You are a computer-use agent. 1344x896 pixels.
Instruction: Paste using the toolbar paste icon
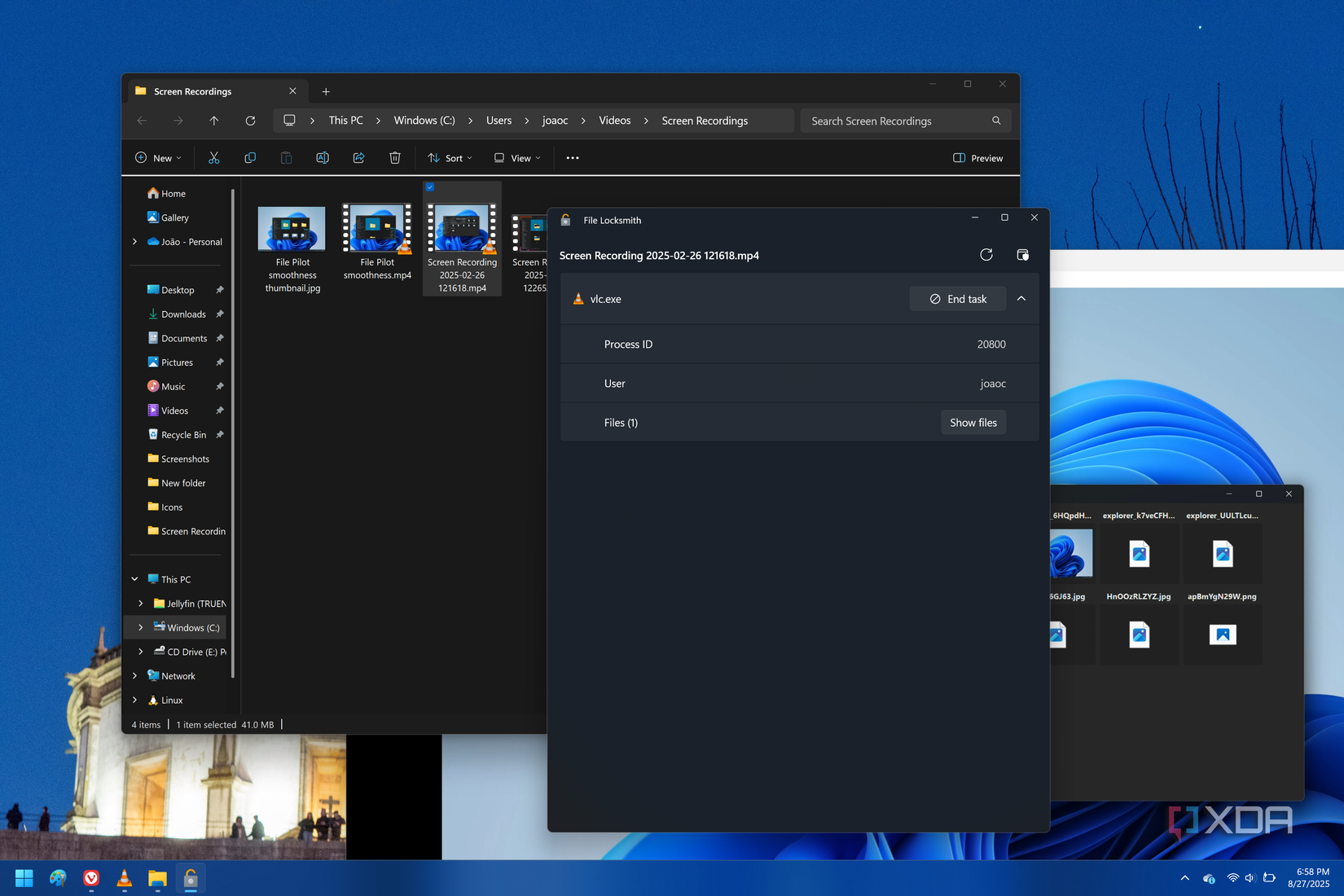[x=286, y=157]
